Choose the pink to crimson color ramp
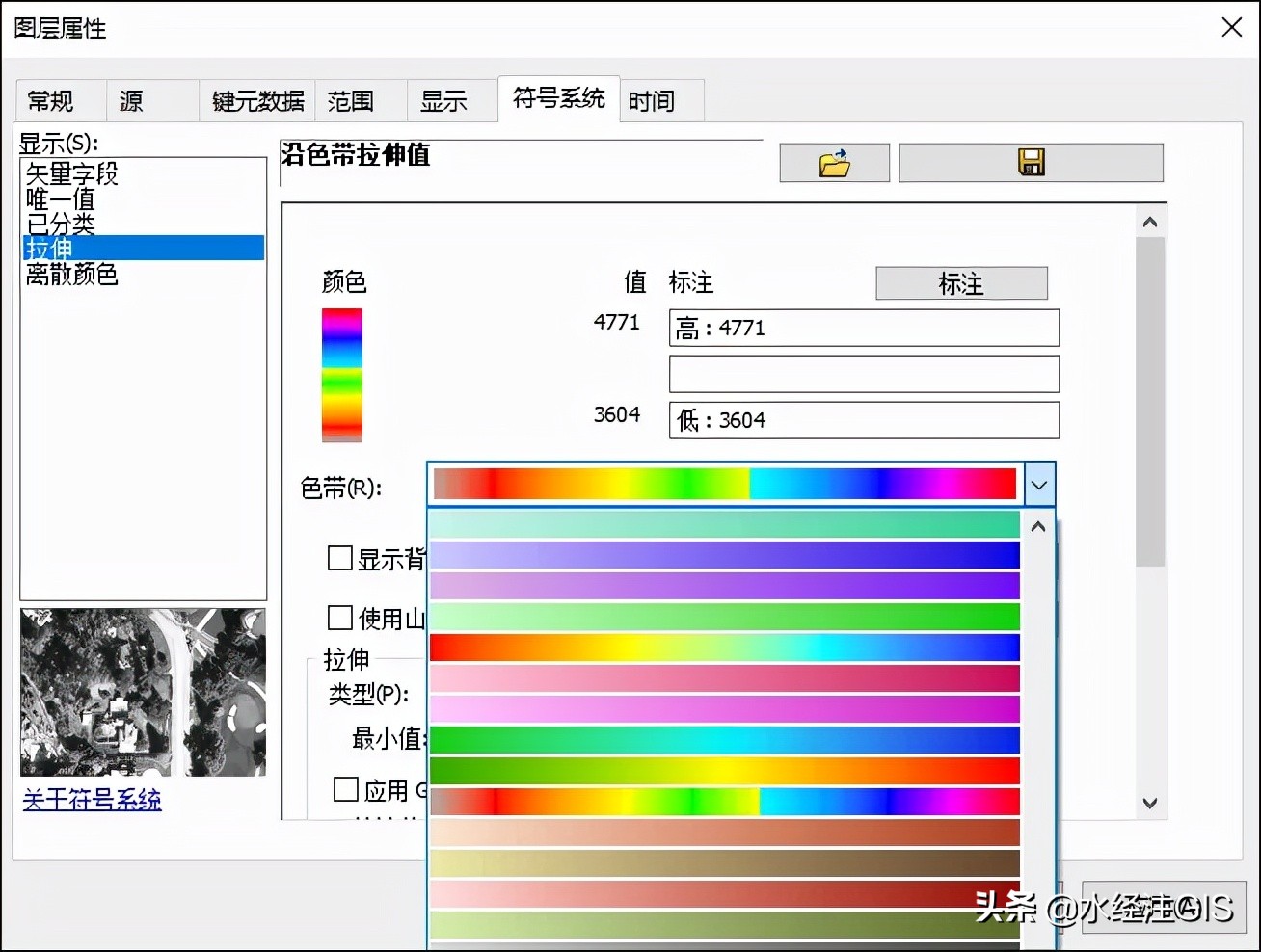The width and height of the screenshot is (1261, 952). [724, 677]
